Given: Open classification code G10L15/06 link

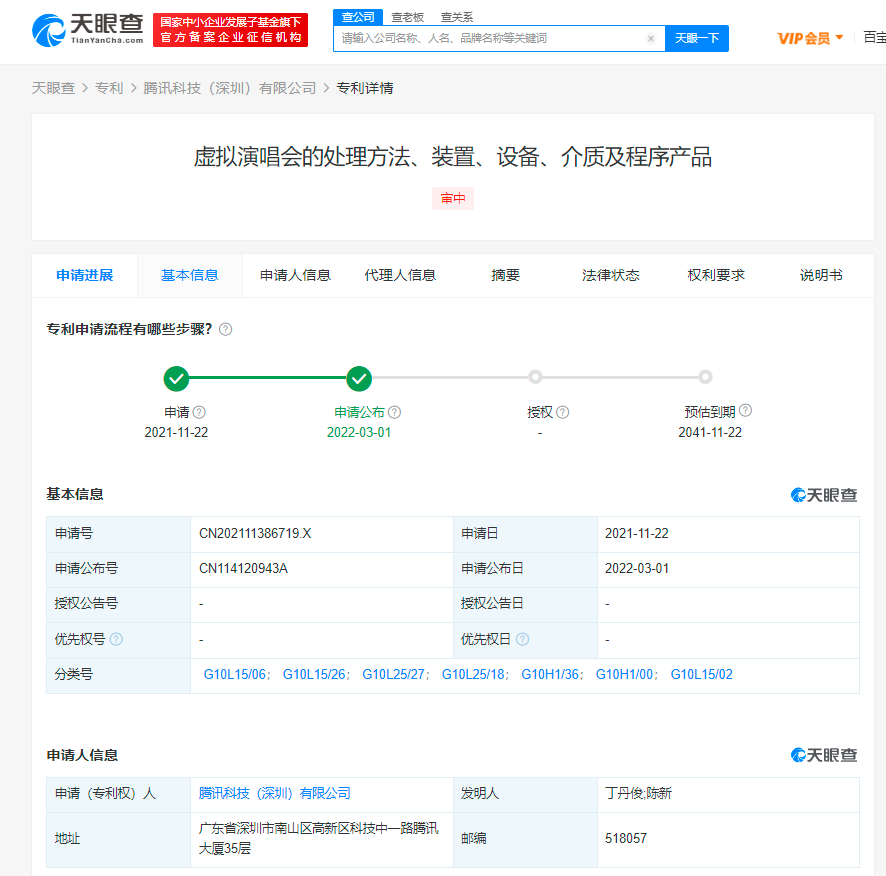Looking at the screenshot, I should 235,675.
